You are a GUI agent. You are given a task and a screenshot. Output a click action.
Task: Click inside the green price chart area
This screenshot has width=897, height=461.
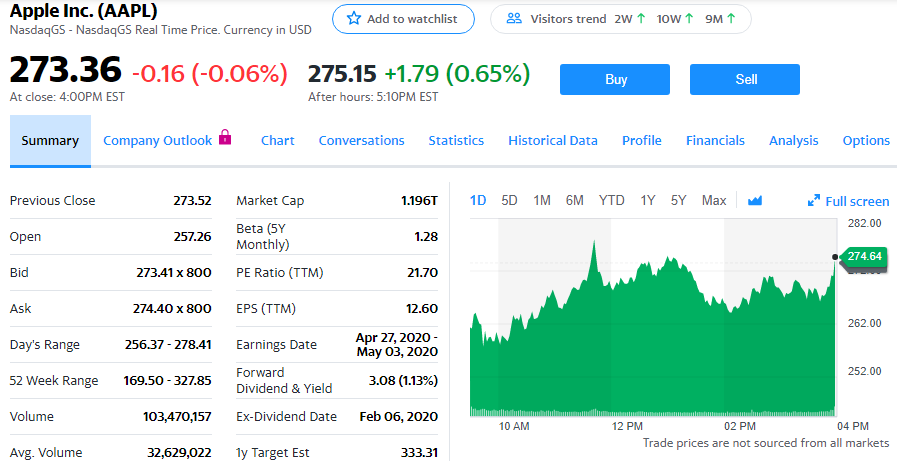pyautogui.click(x=650, y=350)
